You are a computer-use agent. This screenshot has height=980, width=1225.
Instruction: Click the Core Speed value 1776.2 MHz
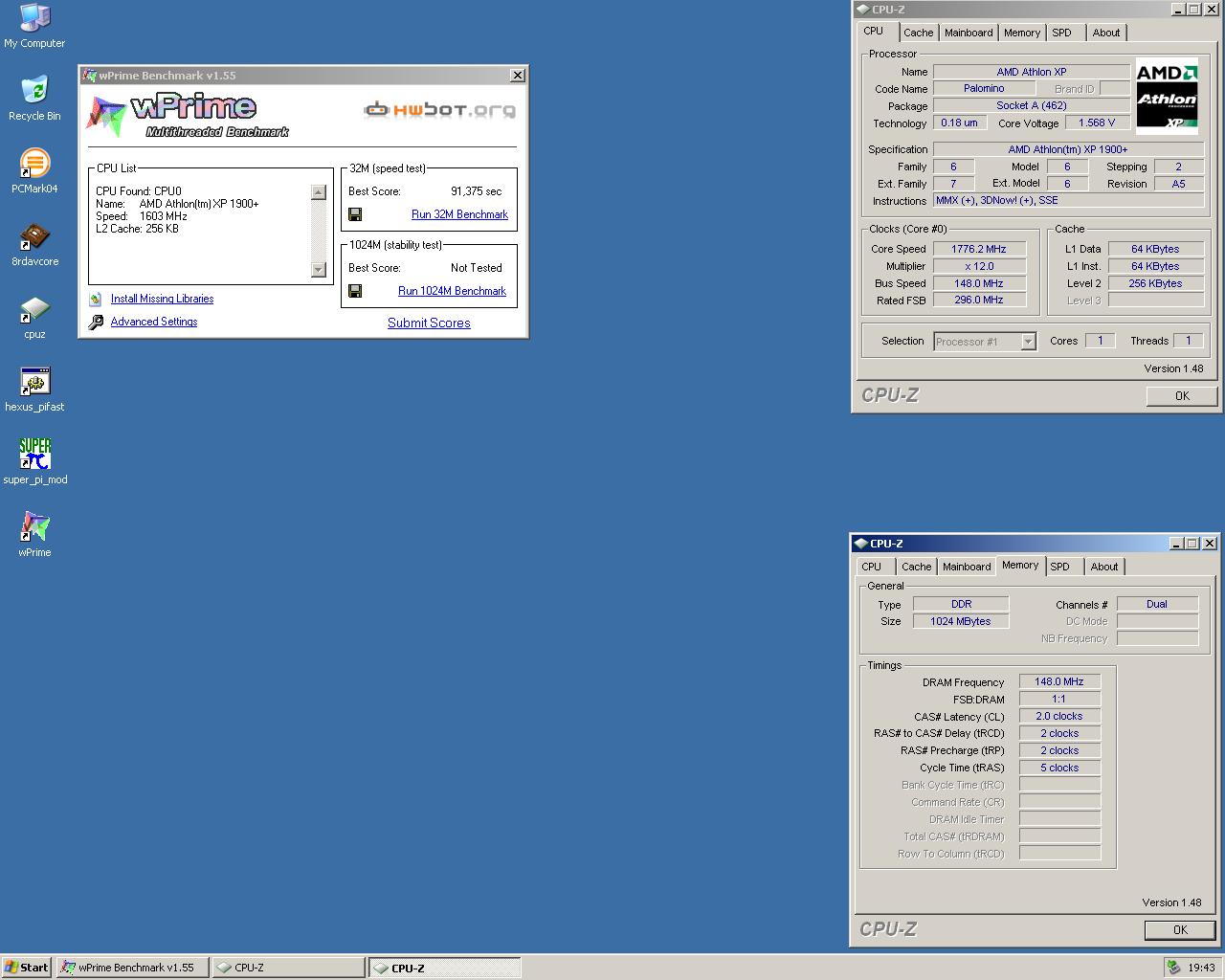[979, 249]
